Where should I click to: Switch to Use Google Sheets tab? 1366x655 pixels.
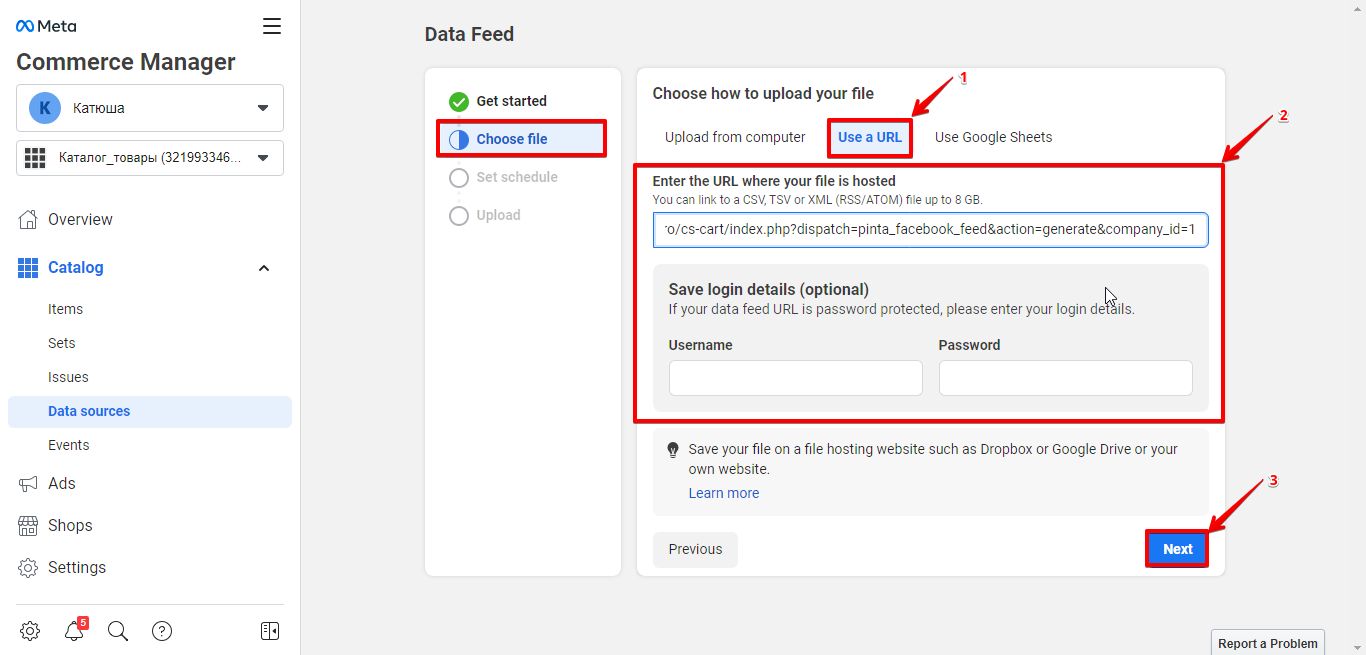tap(993, 137)
